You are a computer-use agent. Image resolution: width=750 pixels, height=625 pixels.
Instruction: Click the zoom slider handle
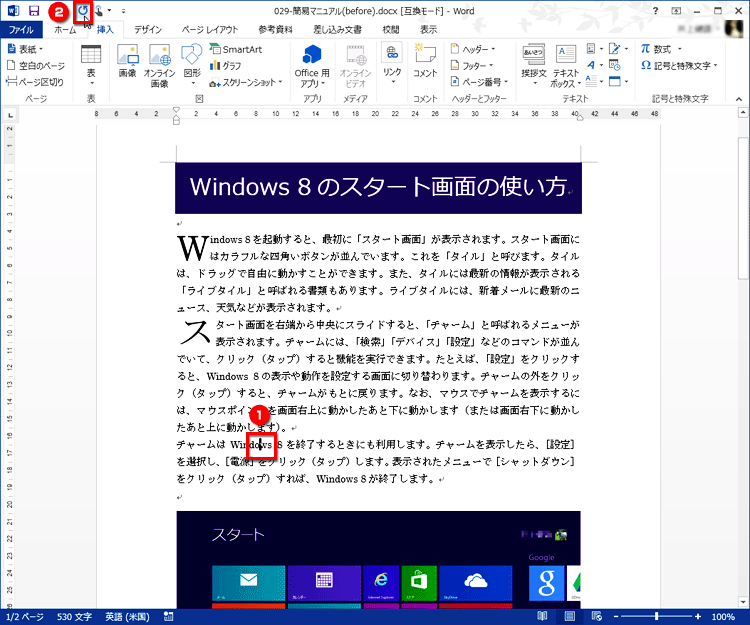[x=657, y=617]
